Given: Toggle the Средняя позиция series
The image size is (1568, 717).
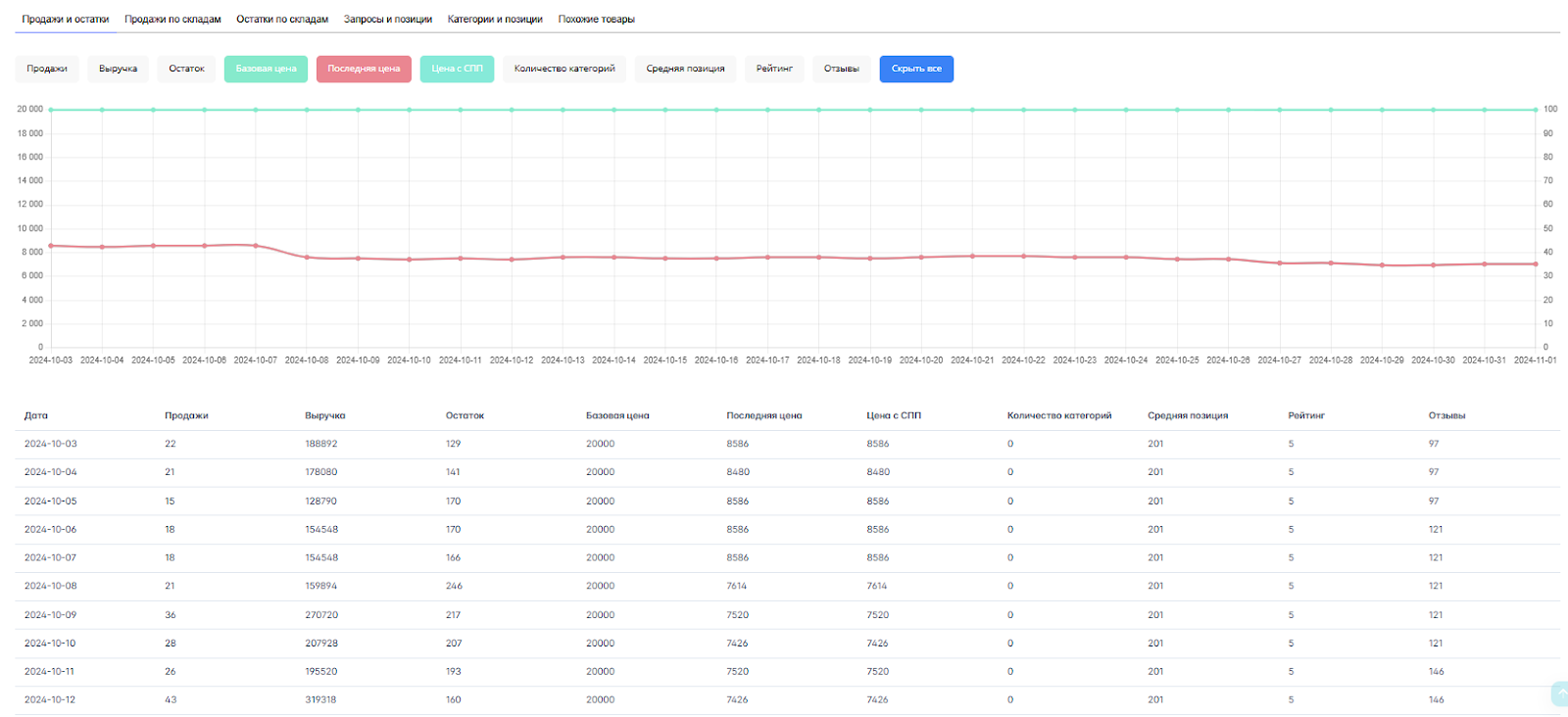Looking at the screenshot, I should tap(685, 69).
